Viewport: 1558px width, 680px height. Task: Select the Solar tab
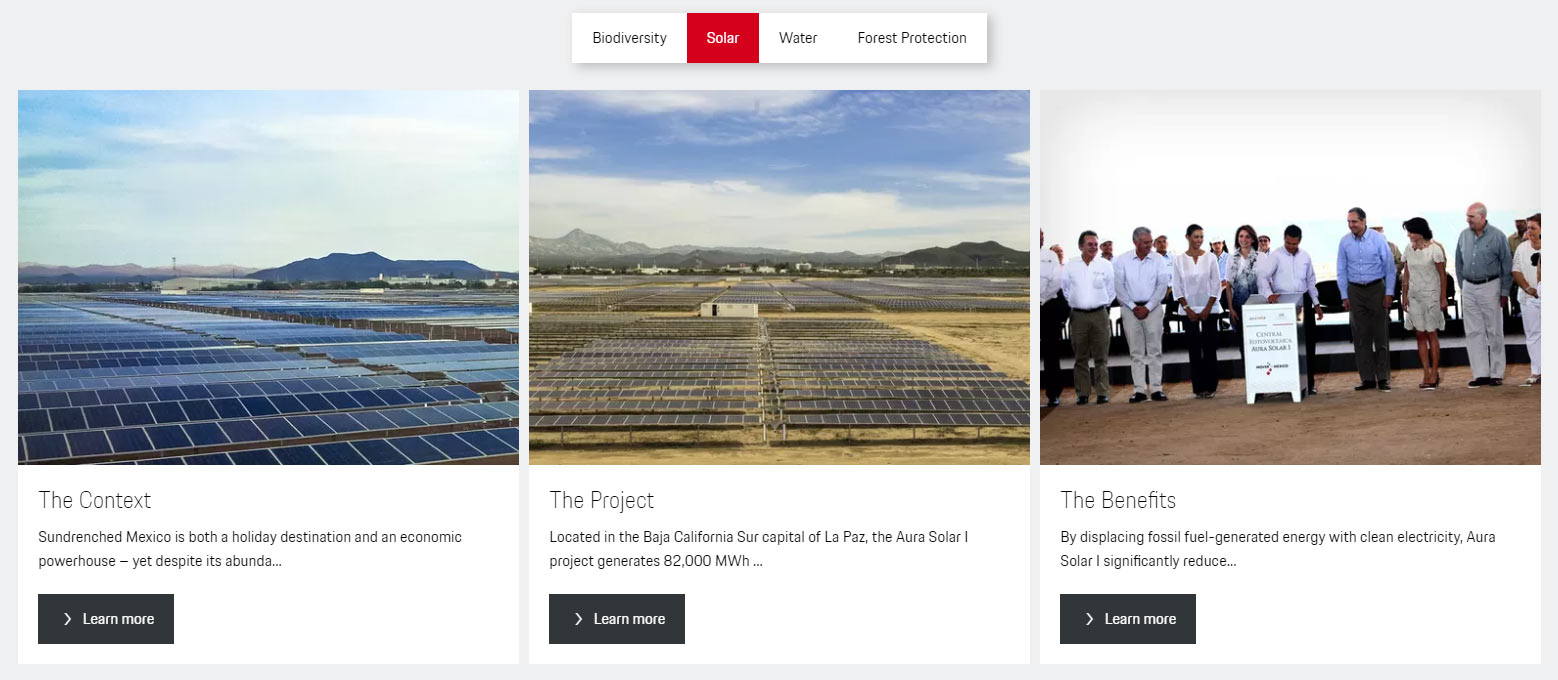722,38
